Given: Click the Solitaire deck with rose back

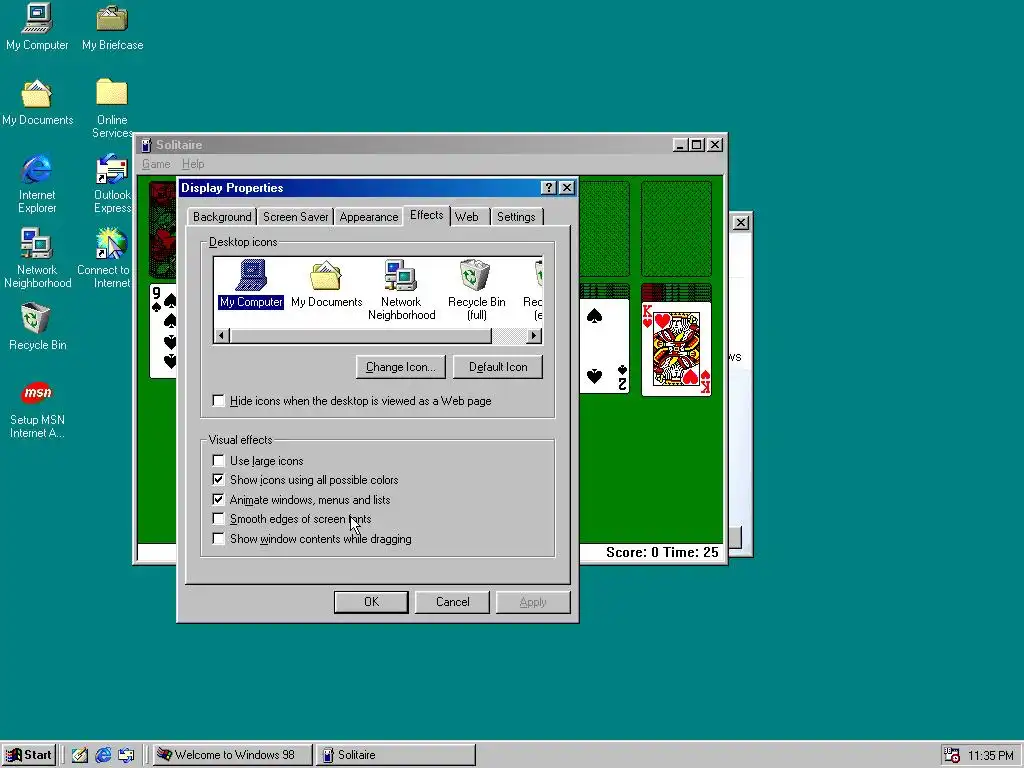Looking at the screenshot, I should pos(162,230).
